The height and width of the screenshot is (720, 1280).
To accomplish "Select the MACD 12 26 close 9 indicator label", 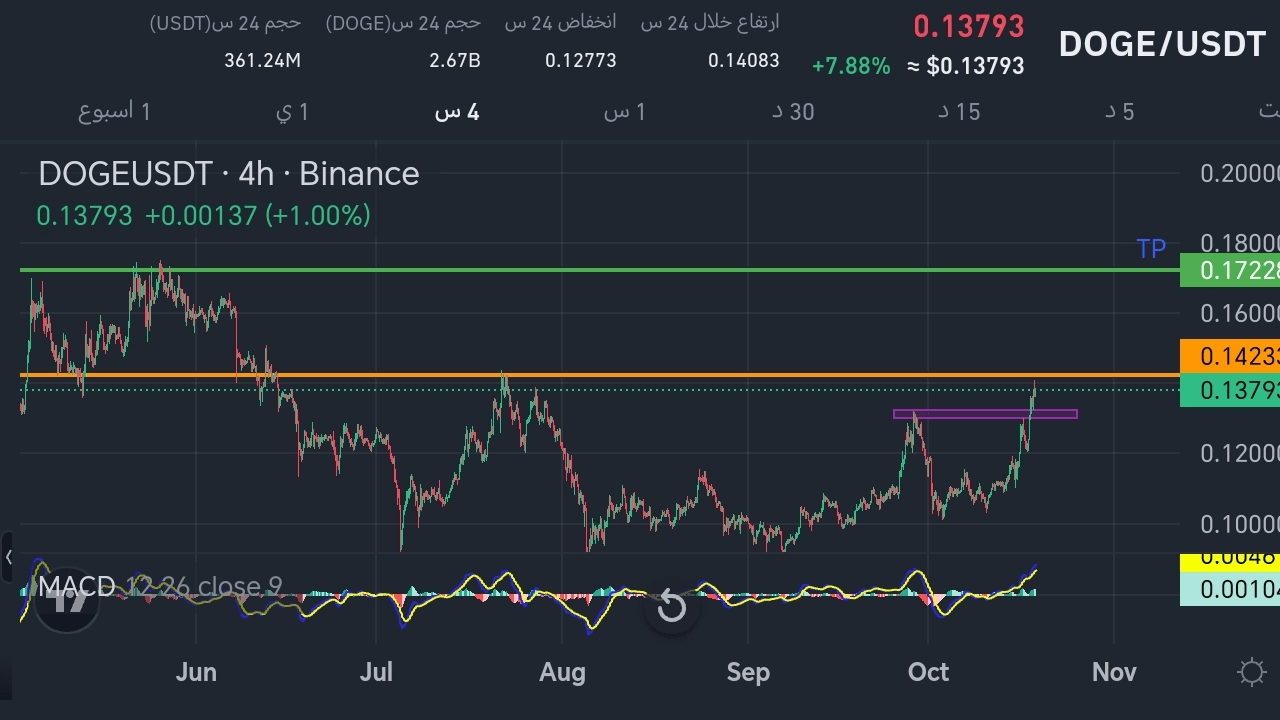I will pyautogui.click(x=160, y=586).
